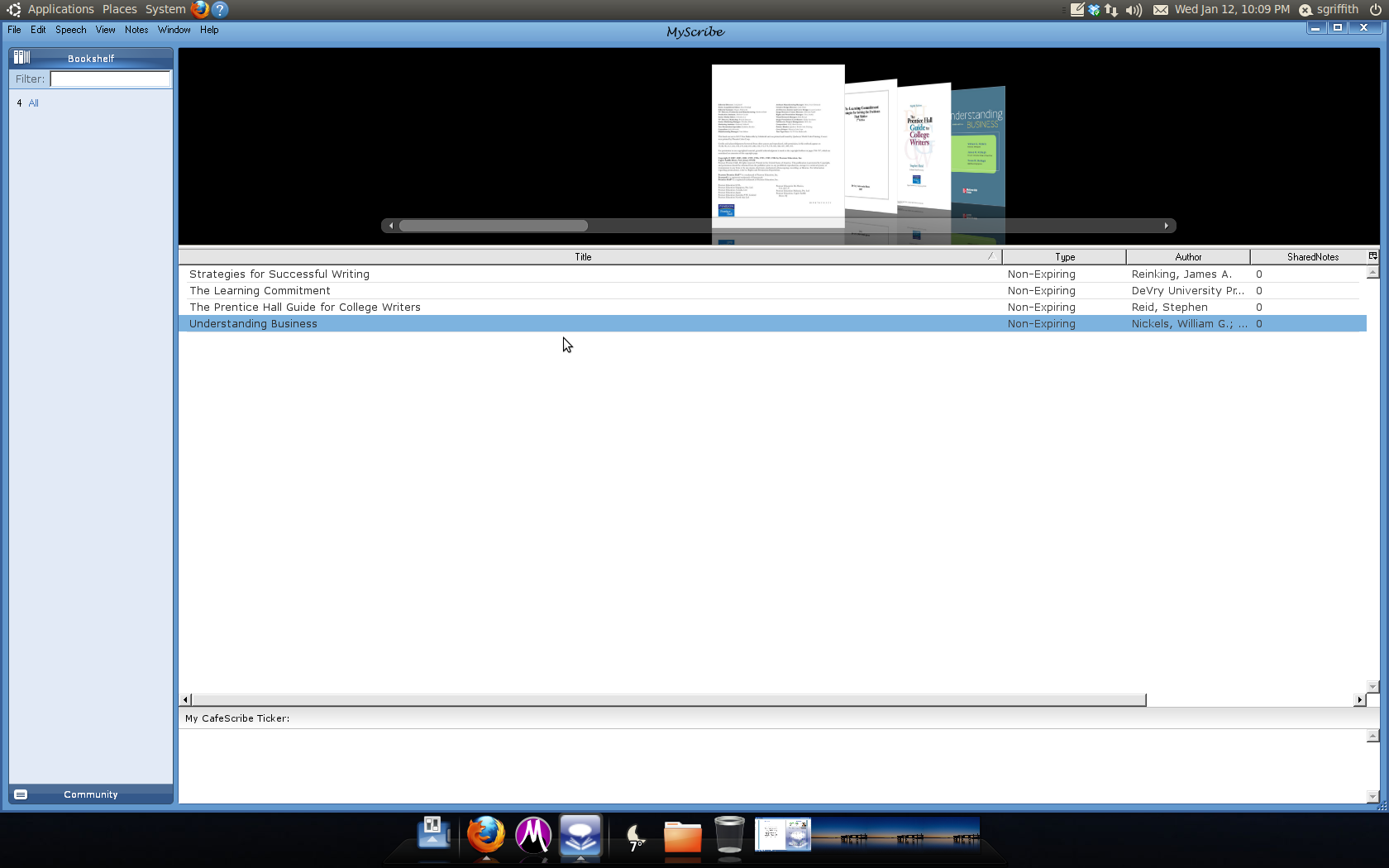
Task: Open the Community panel button
Action: coord(91,794)
